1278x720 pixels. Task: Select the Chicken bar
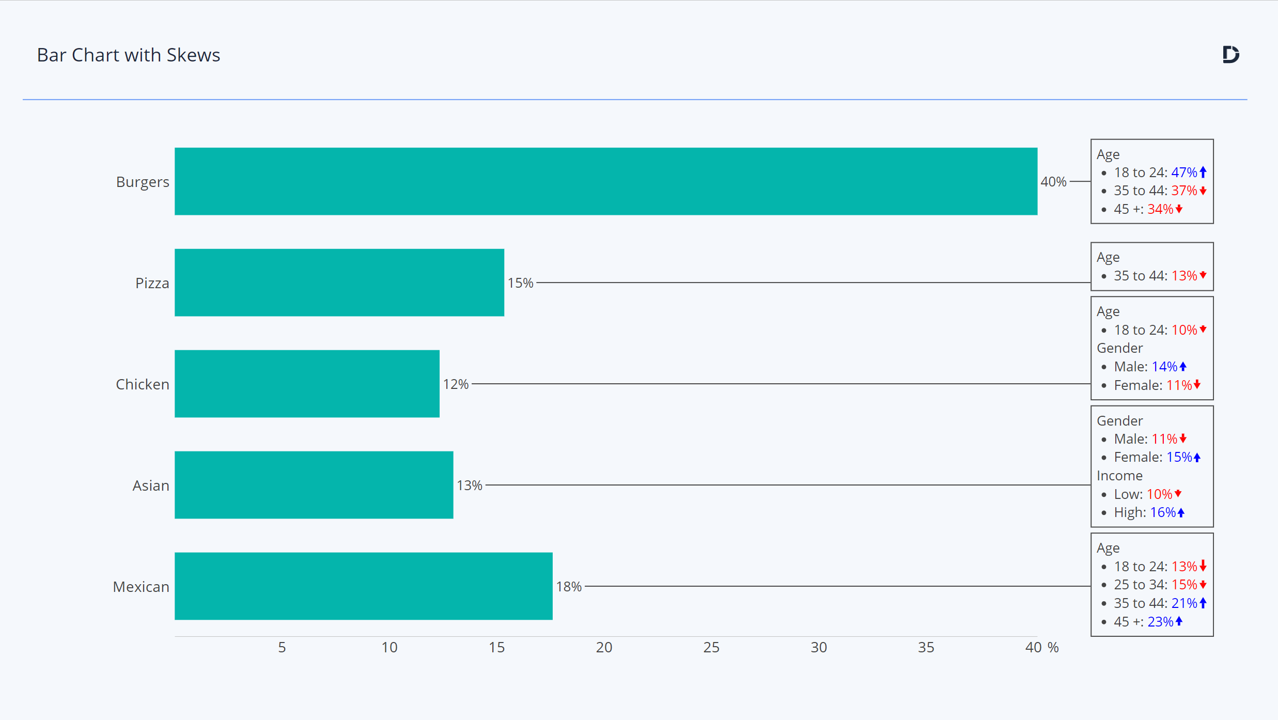(x=307, y=383)
